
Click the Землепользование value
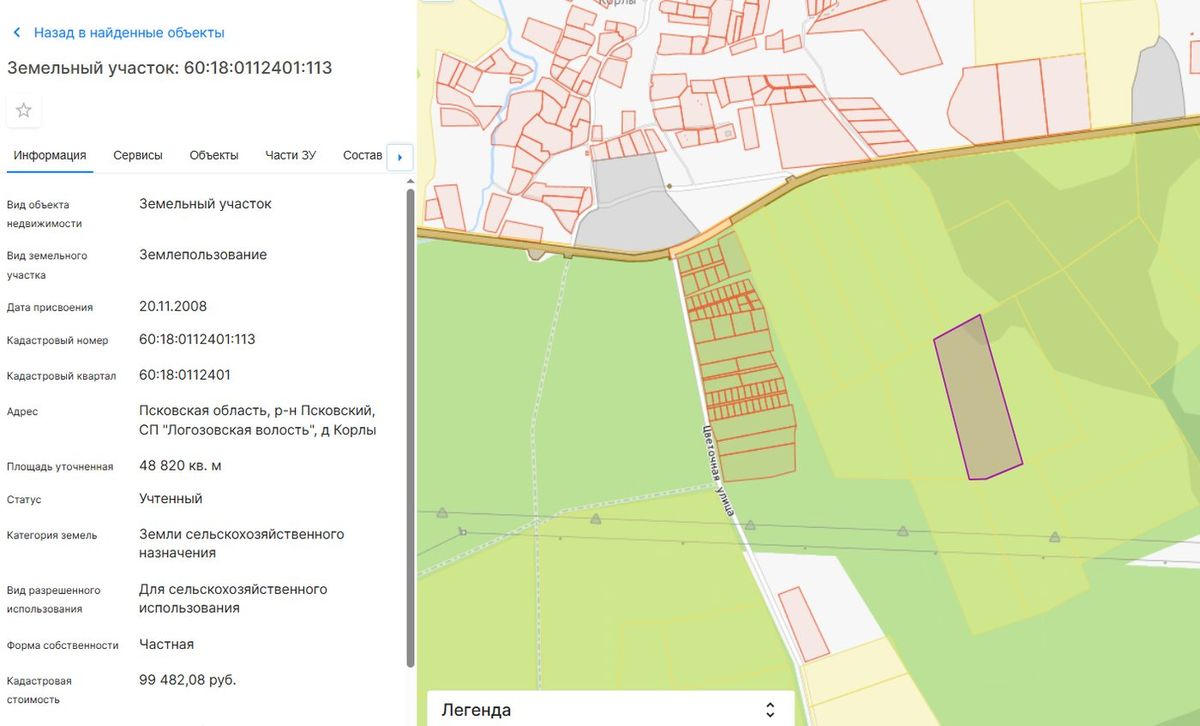[x=203, y=254]
